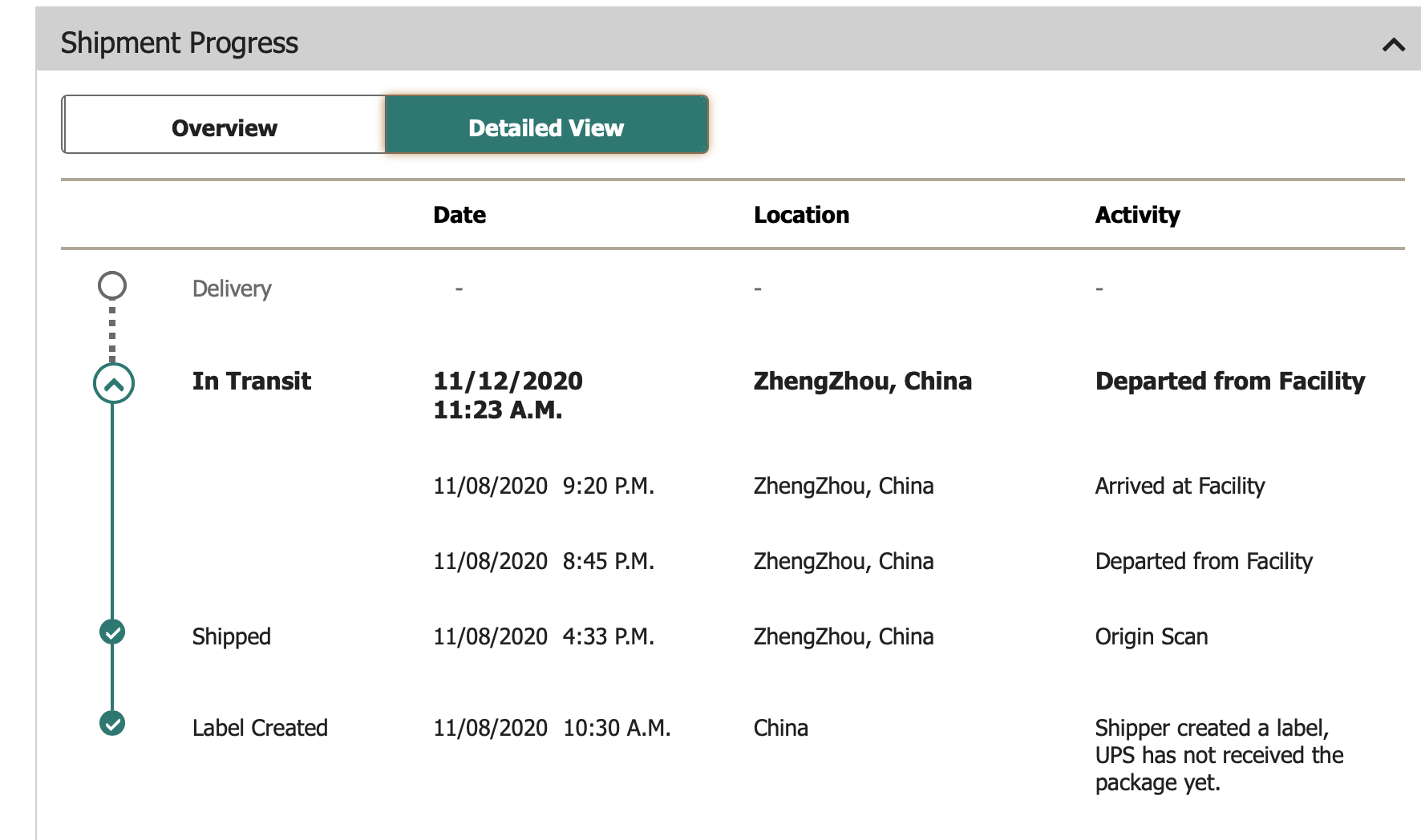Collapse the In Transit step chevron
This screenshot has height=840, width=1421.
(x=113, y=384)
